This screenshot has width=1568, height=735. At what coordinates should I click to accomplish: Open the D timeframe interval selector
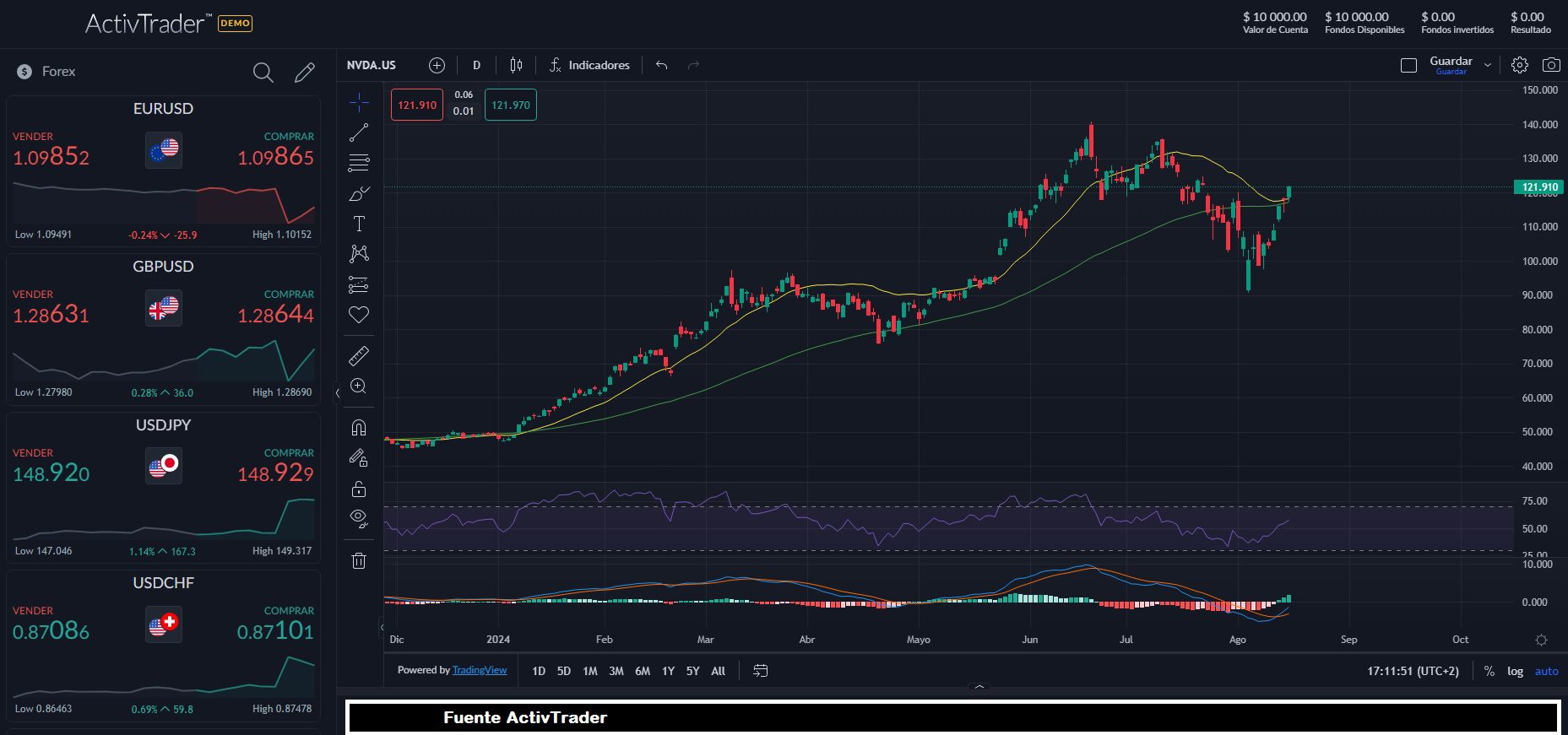(476, 65)
